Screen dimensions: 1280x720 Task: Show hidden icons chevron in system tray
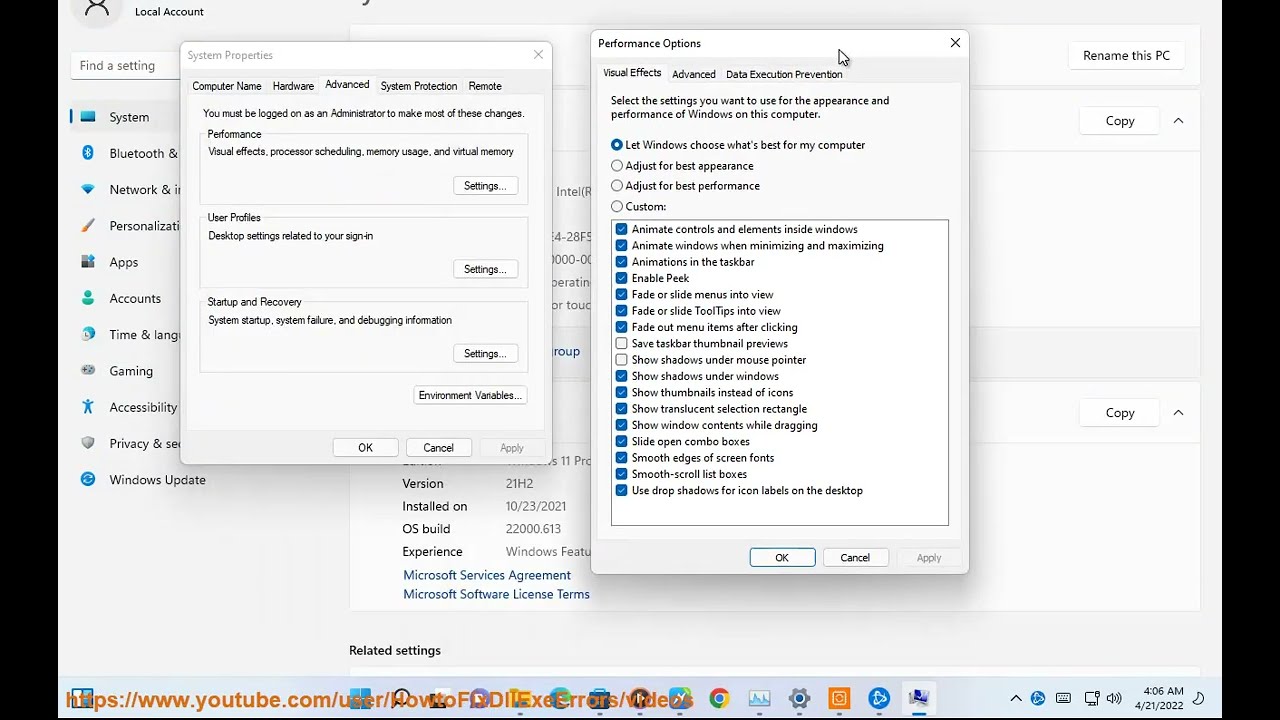(x=1016, y=698)
